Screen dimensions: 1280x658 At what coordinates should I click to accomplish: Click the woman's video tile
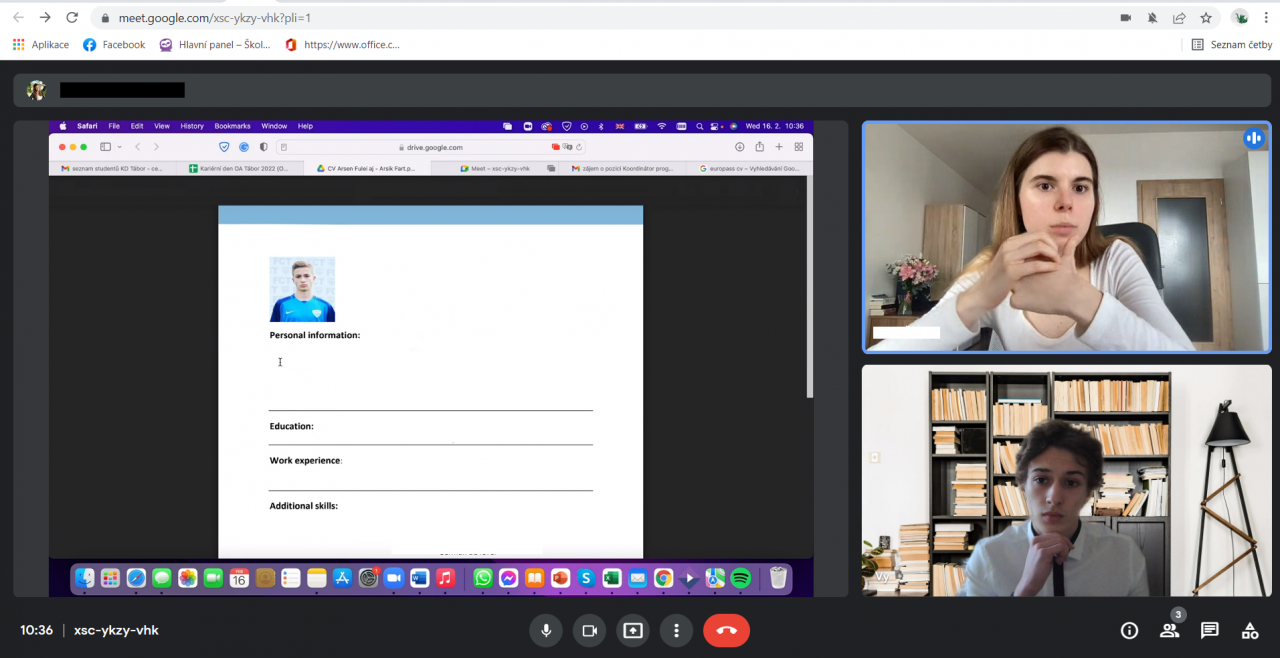[1066, 237]
